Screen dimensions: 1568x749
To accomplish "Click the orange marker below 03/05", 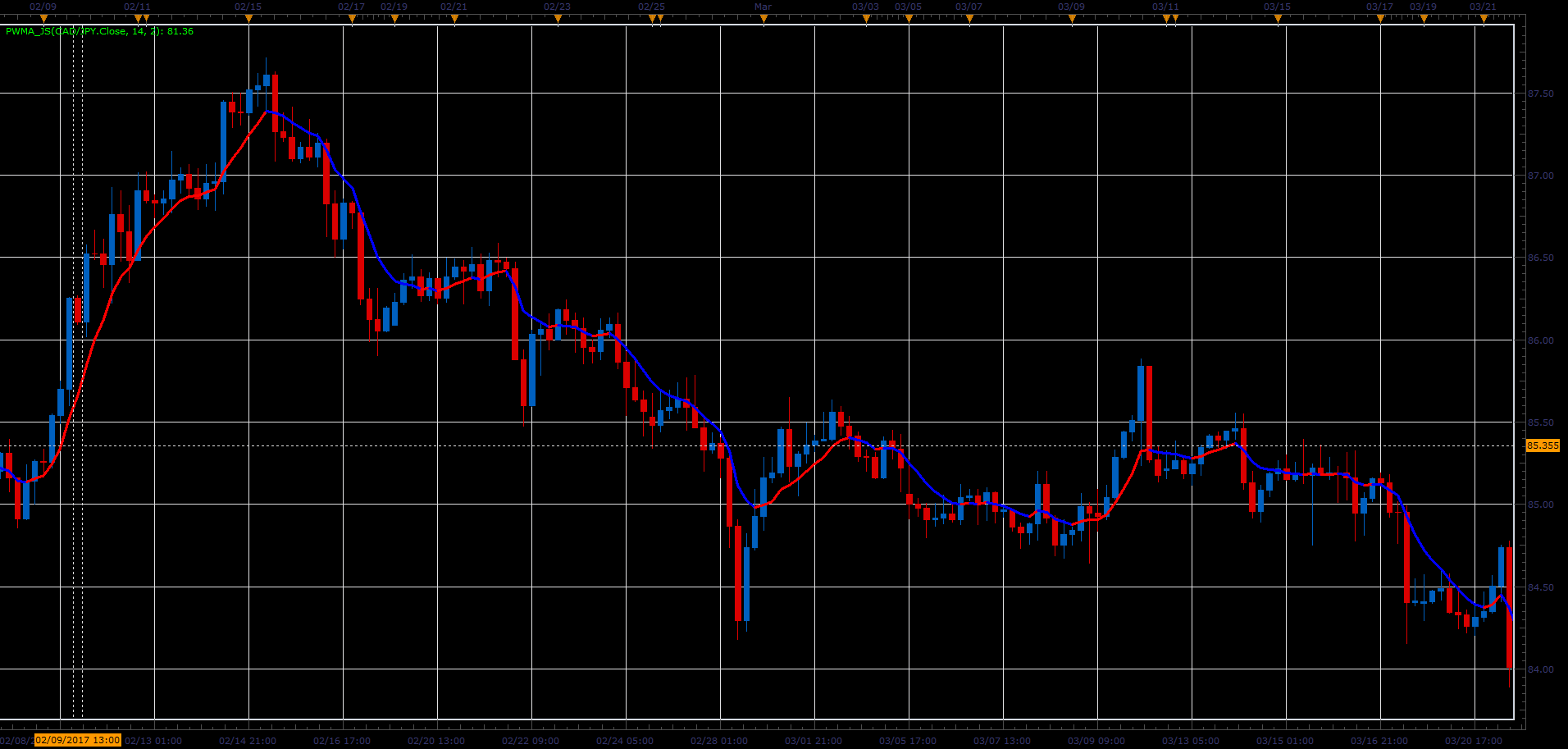I will pos(909,18).
